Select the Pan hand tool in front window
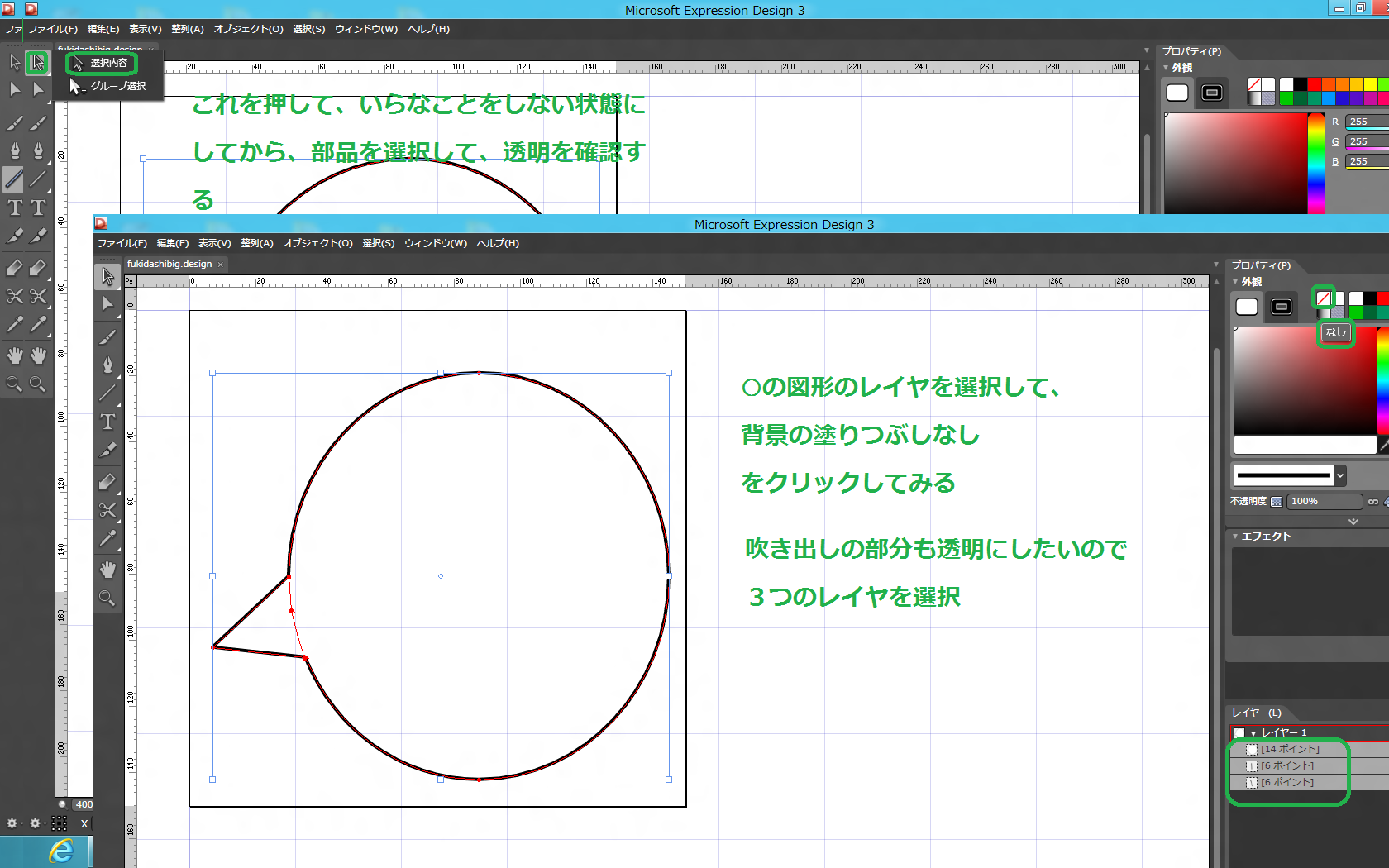 coord(107,570)
